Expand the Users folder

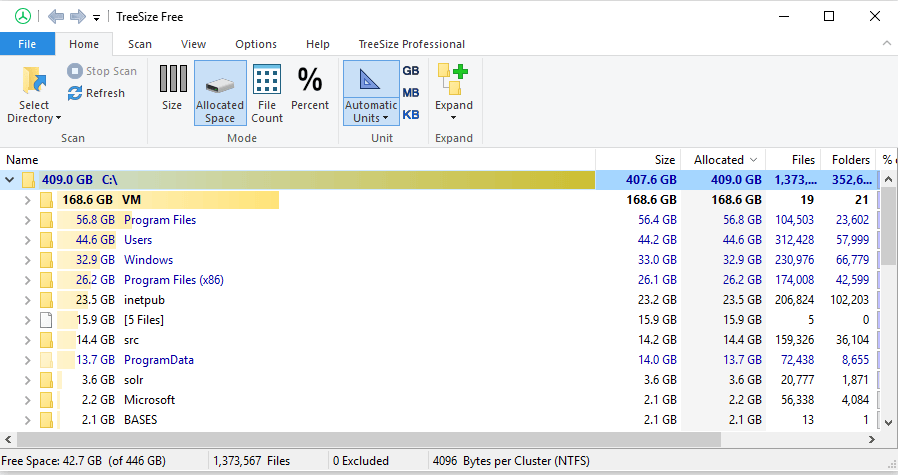coord(27,240)
